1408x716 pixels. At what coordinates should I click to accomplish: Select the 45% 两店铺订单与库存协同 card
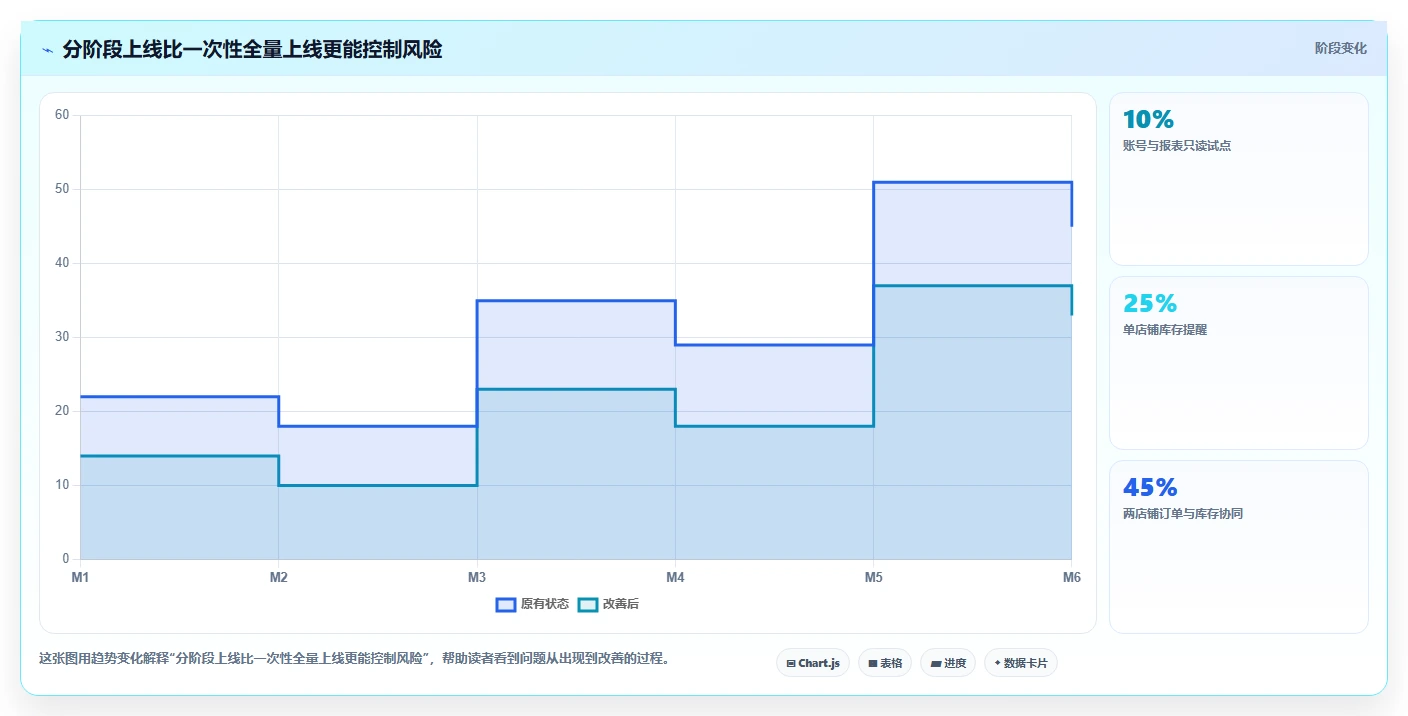[x=1238, y=547]
